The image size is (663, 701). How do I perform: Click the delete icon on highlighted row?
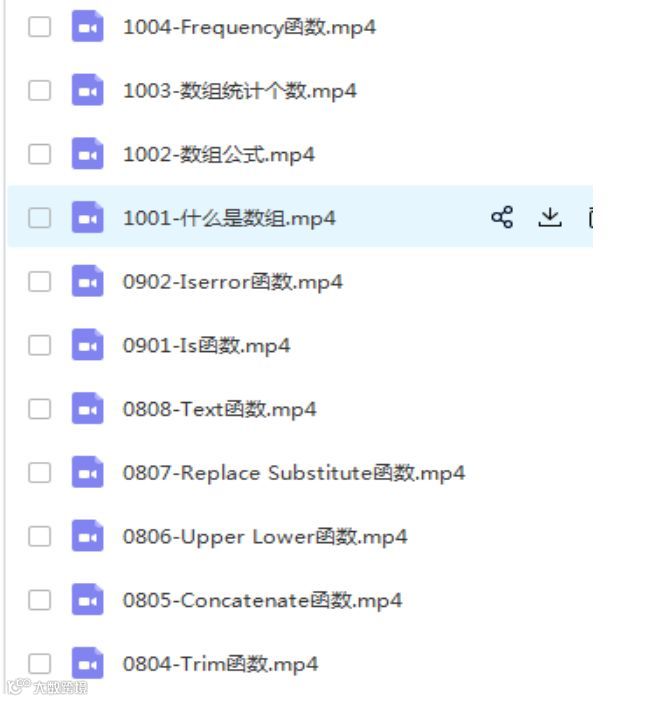click(x=590, y=218)
